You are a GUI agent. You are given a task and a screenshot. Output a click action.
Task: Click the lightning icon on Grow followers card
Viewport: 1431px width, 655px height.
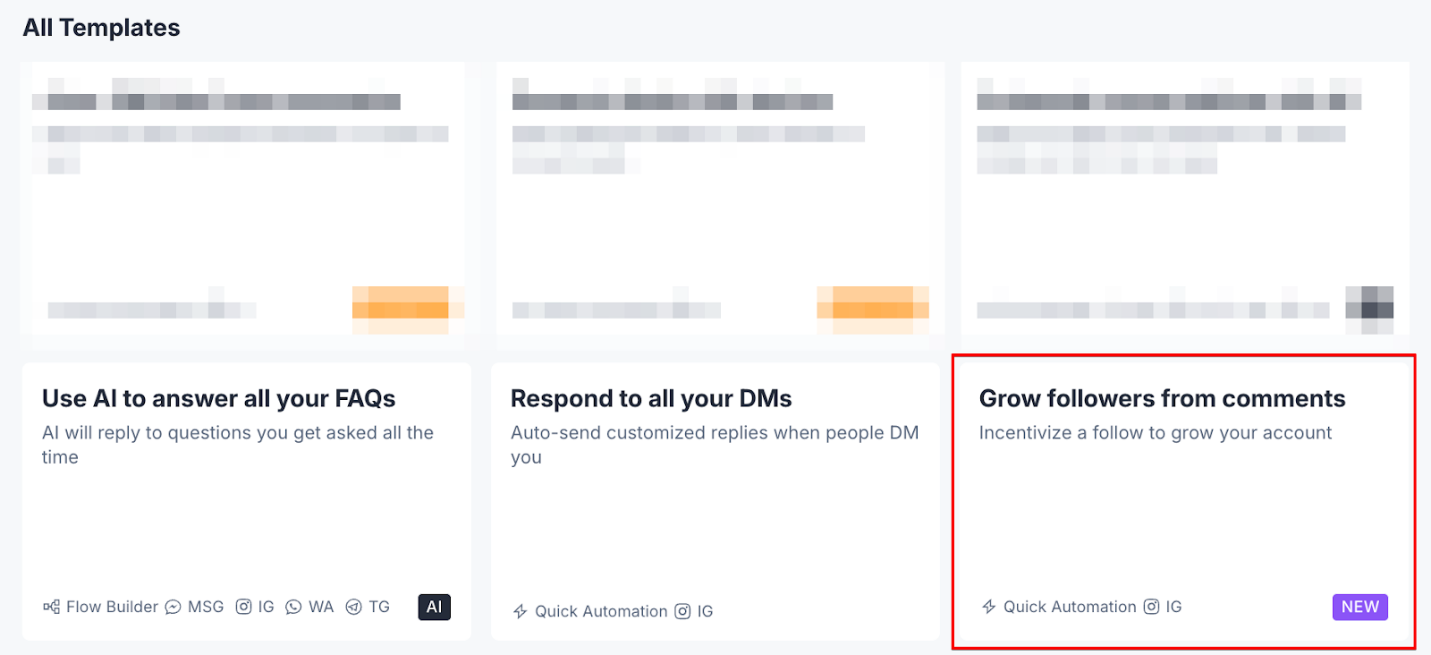tap(989, 607)
